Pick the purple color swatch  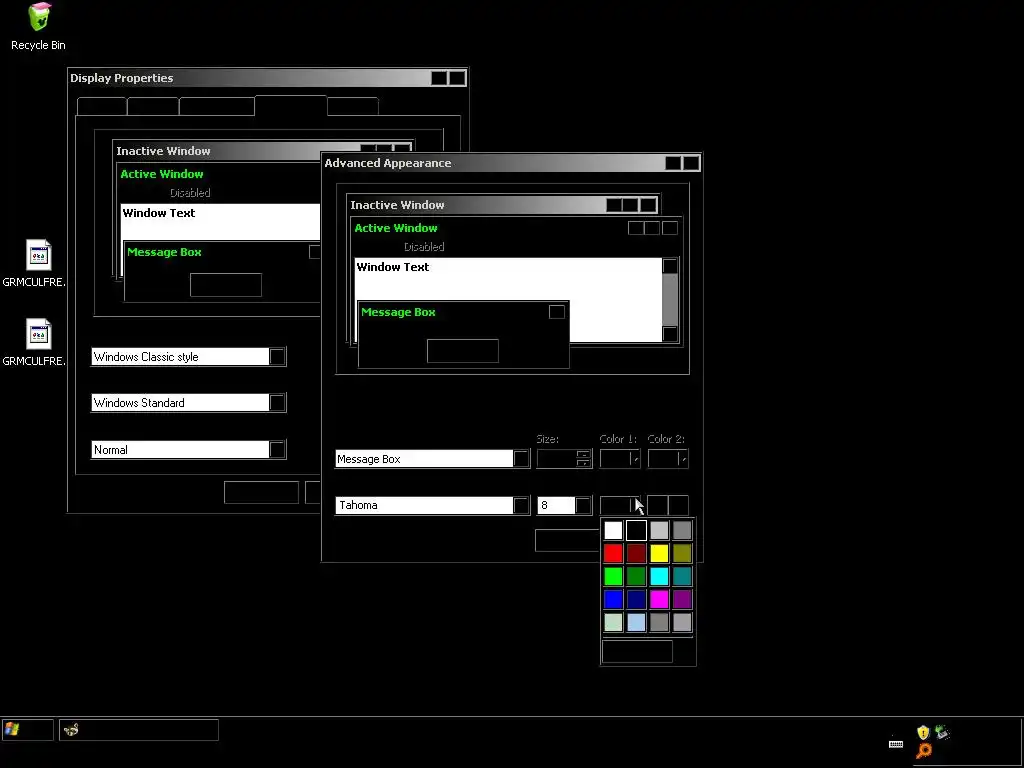(682, 599)
